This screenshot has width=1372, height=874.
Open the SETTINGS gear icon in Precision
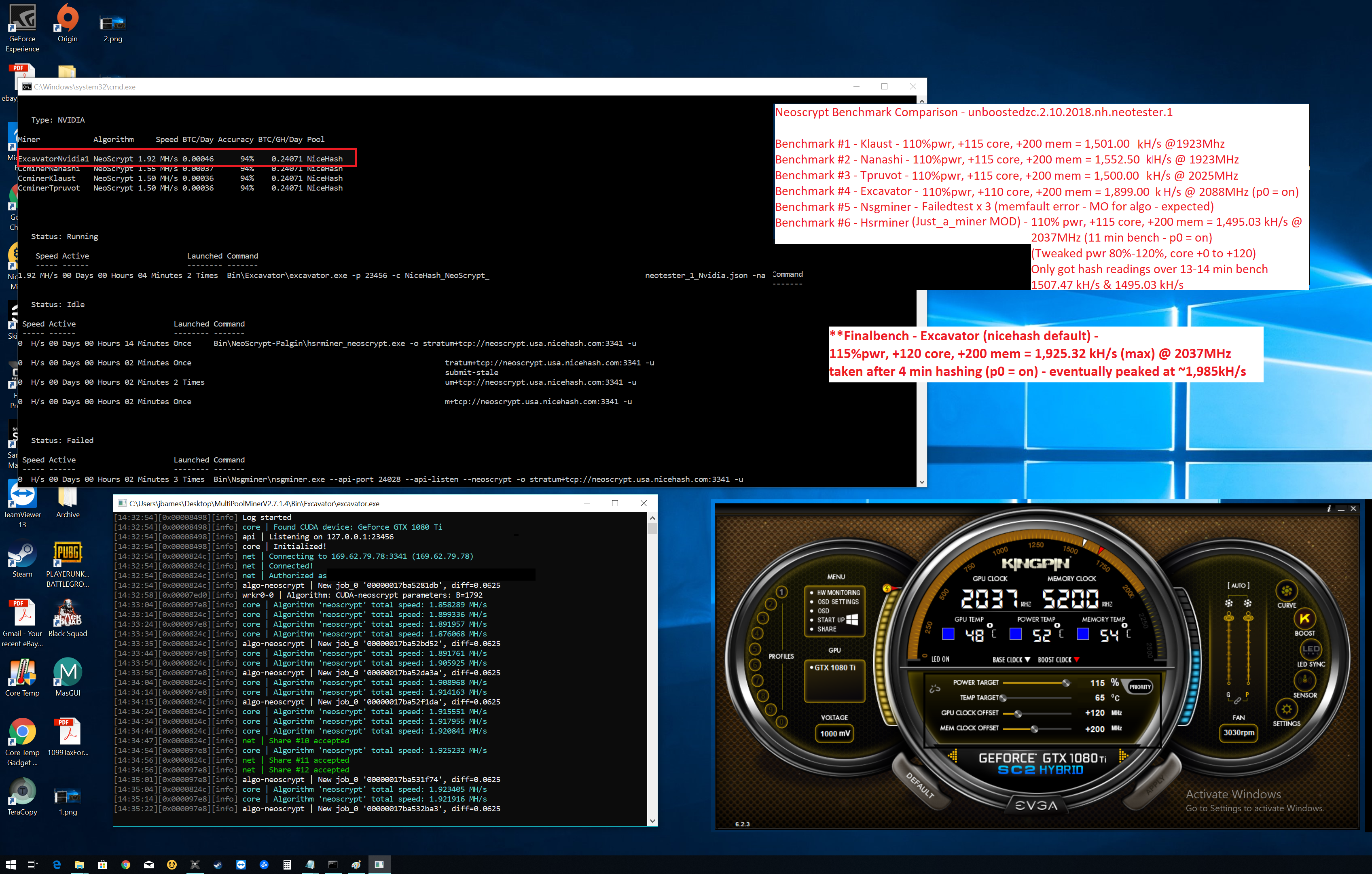click(x=1287, y=709)
